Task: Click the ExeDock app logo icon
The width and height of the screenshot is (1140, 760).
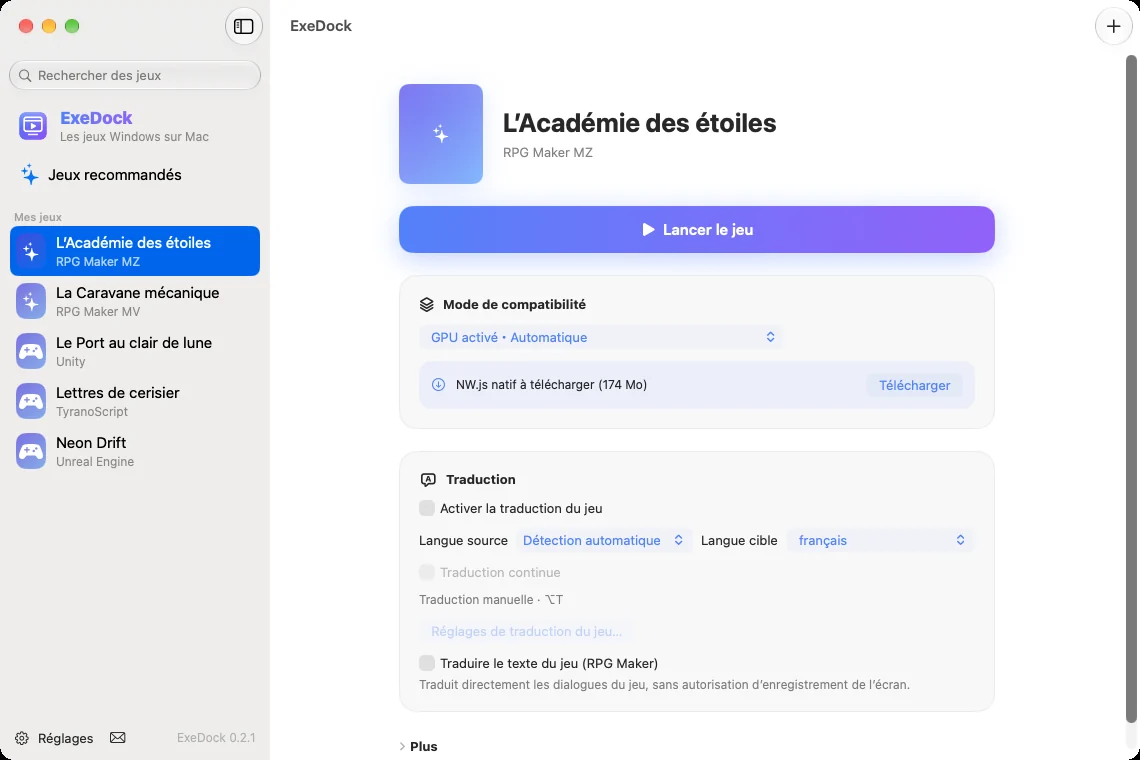Action: [33, 126]
